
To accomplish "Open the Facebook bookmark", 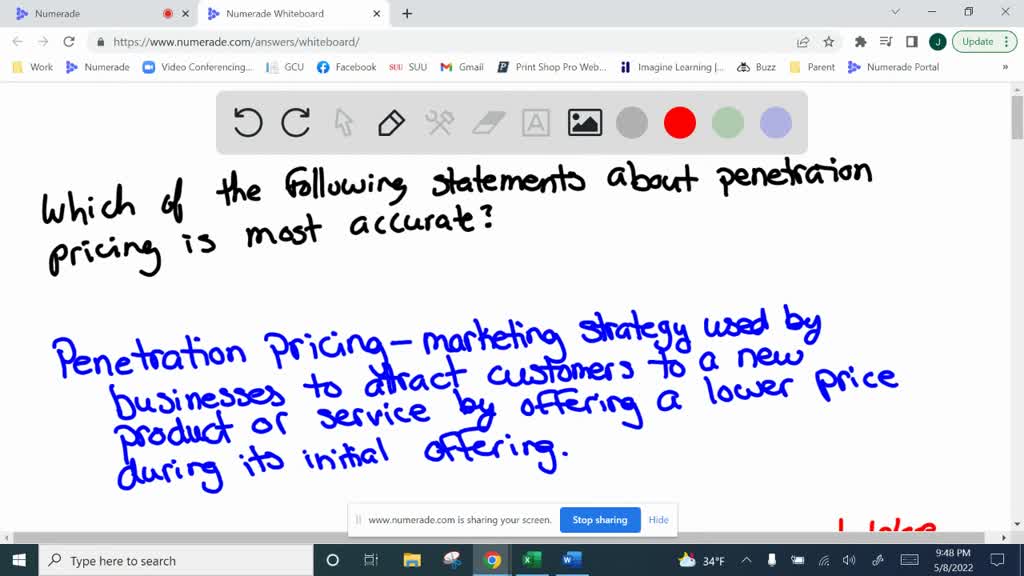I will [347, 67].
